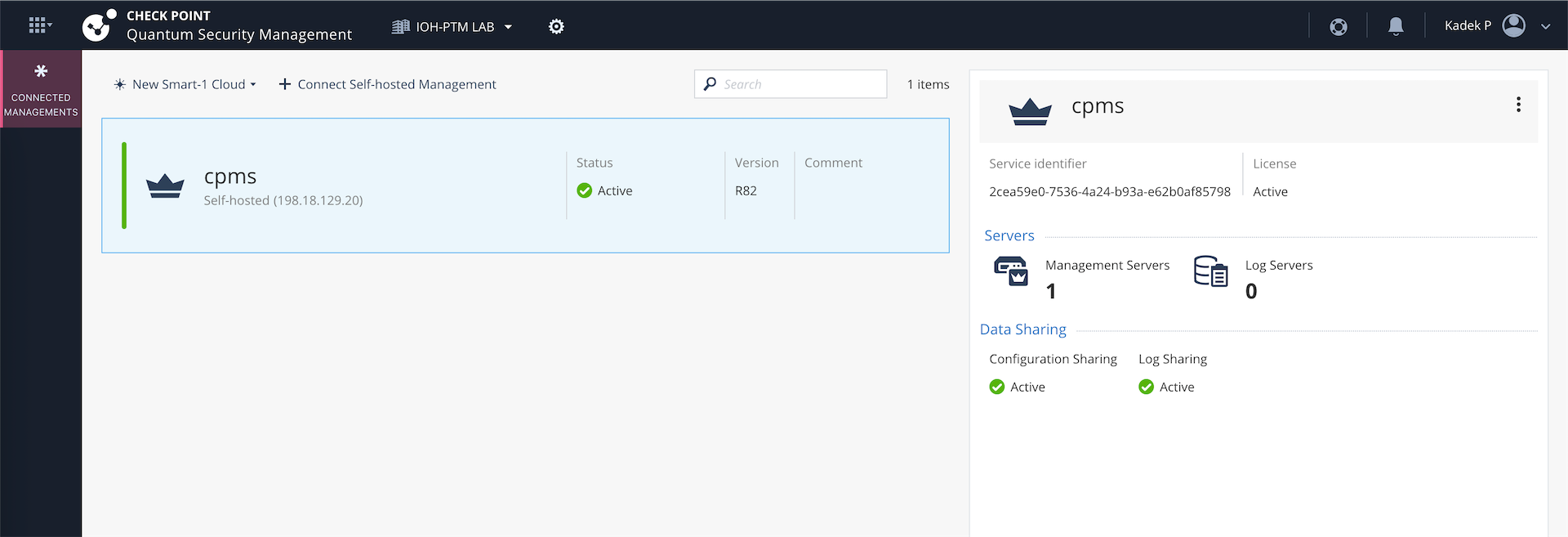Open the notifications bell

(1396, 27)
